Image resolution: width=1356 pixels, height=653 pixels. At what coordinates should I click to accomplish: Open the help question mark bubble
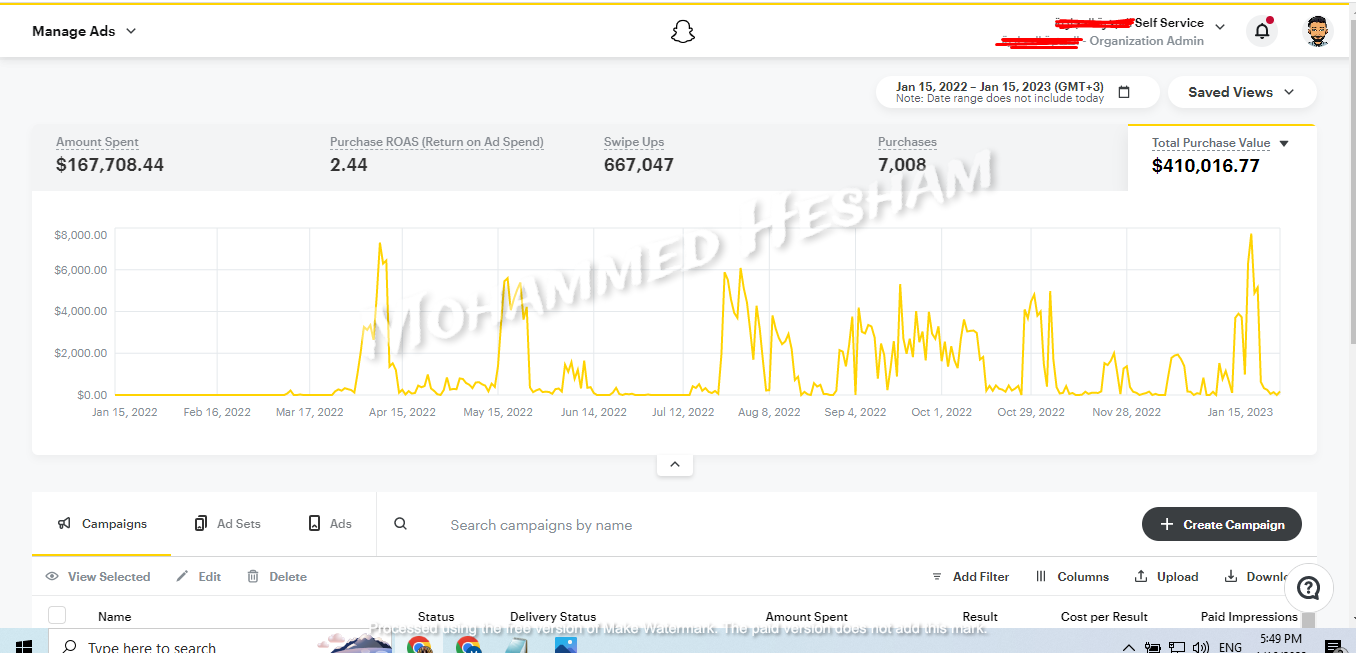click(x=1308, y=589)
